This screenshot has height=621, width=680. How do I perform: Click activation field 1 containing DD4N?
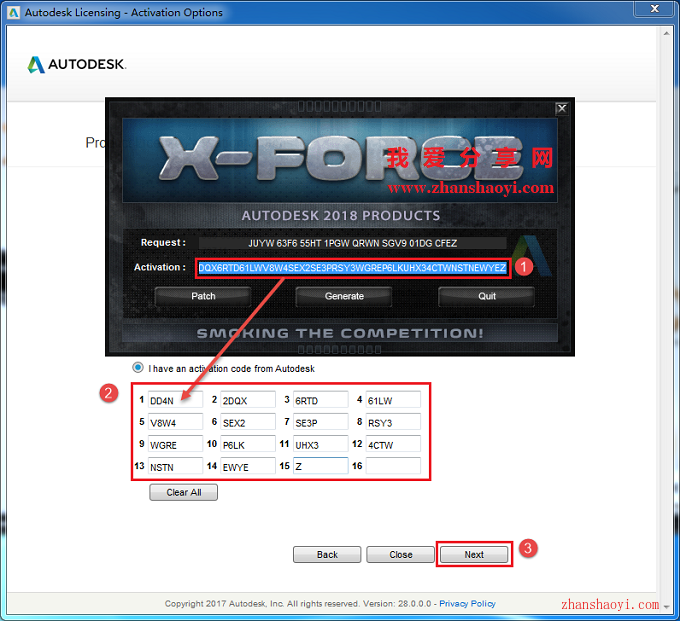click(175, 400)
